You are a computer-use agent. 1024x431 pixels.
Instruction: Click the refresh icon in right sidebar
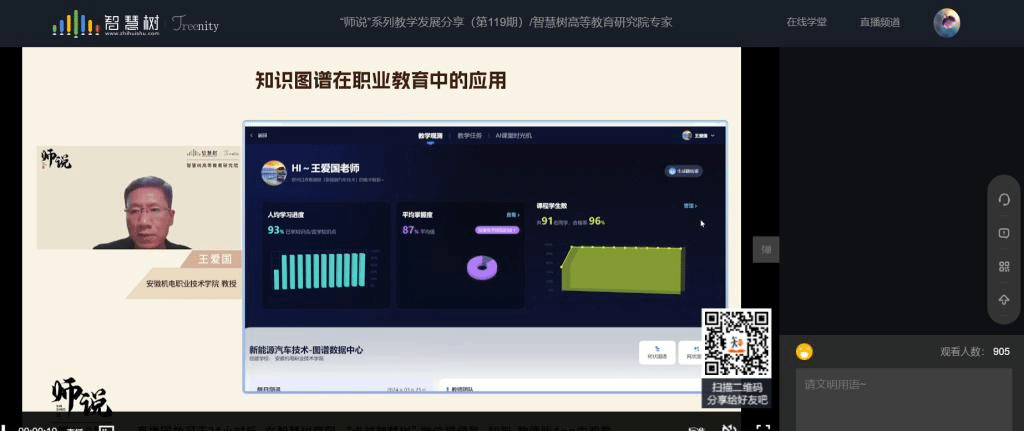point(1004,199)
